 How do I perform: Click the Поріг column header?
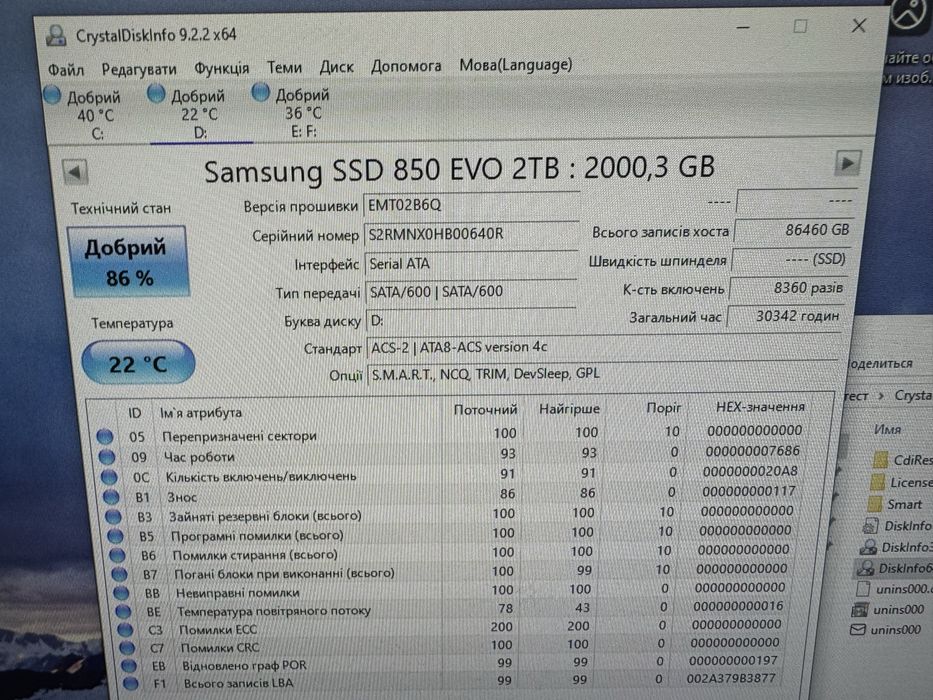pos(663,408)
